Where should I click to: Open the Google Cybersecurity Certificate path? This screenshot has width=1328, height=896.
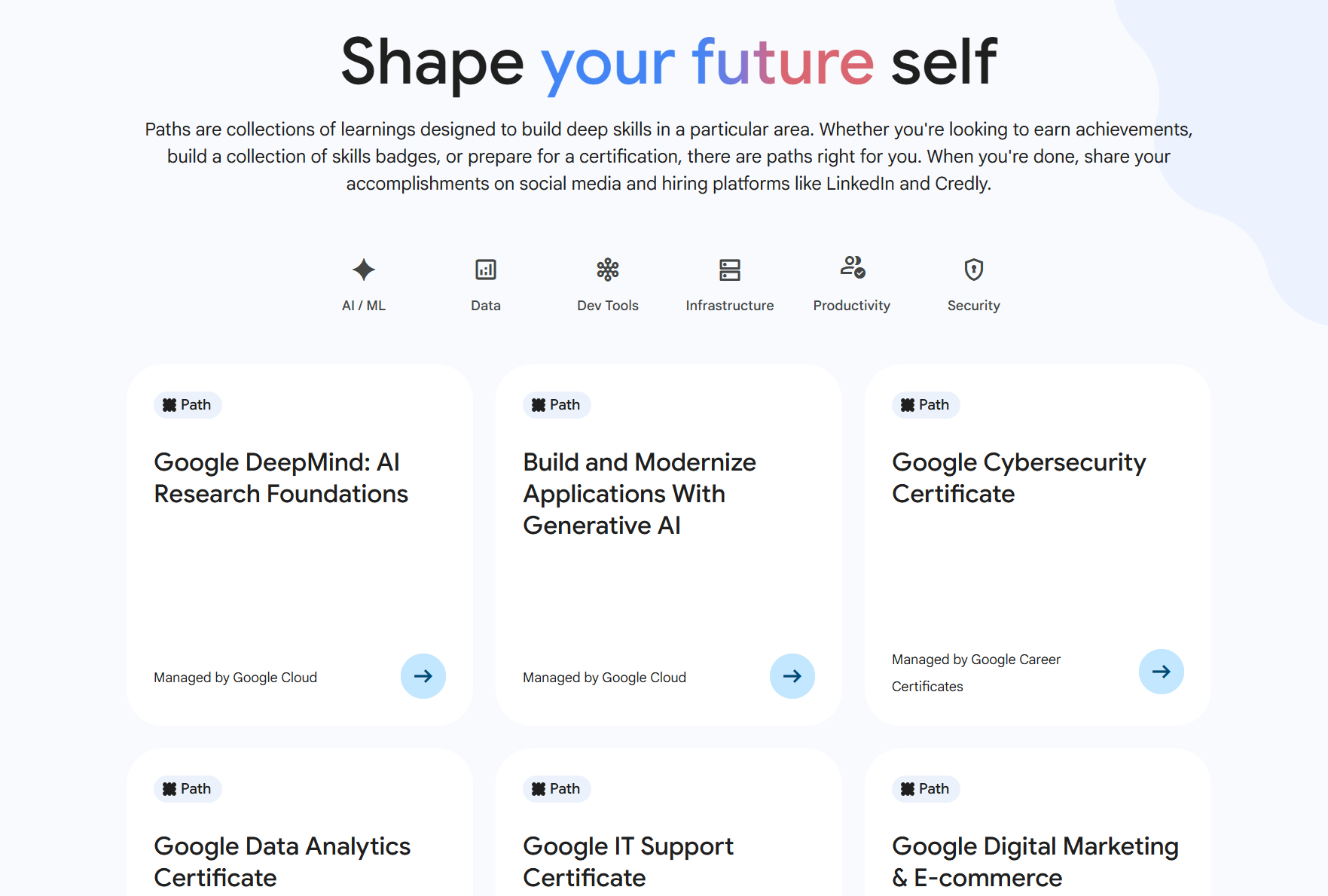1018,477
